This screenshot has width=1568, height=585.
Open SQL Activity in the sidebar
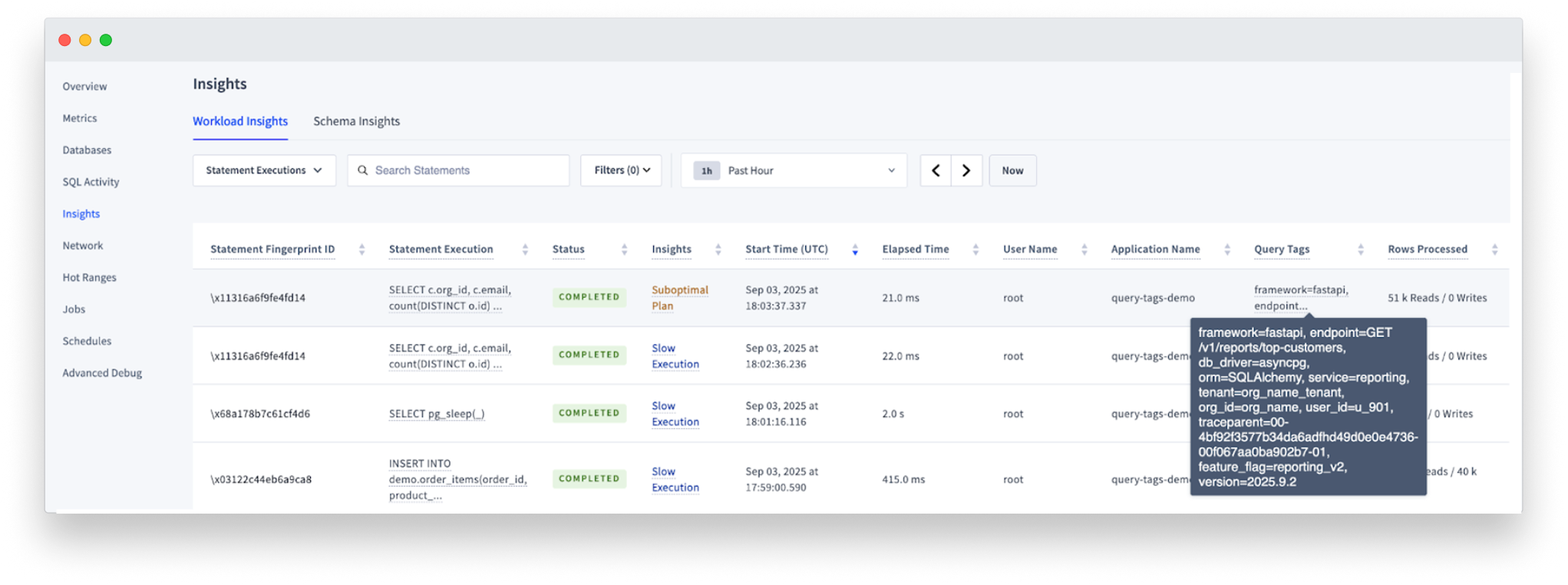tap(91, 182)
